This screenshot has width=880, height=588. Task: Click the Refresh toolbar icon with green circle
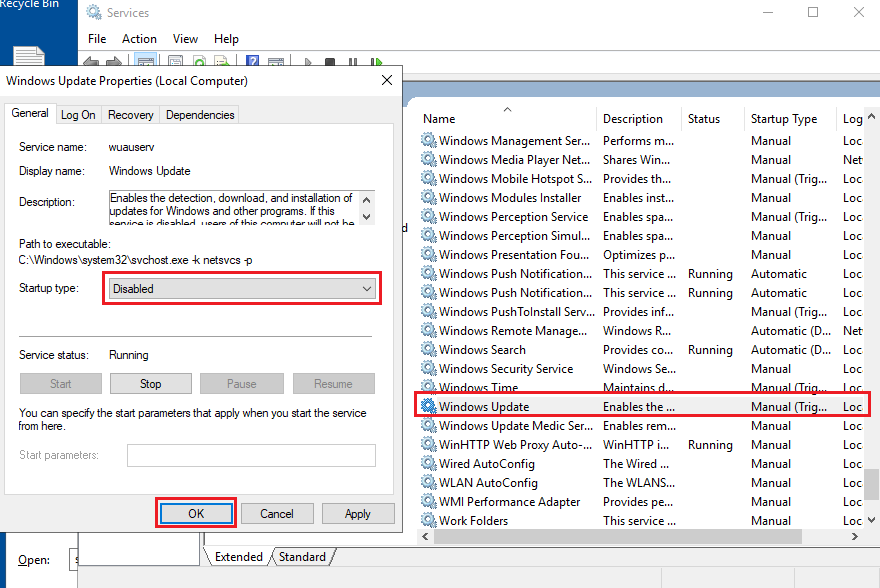(x=199, y=61)
